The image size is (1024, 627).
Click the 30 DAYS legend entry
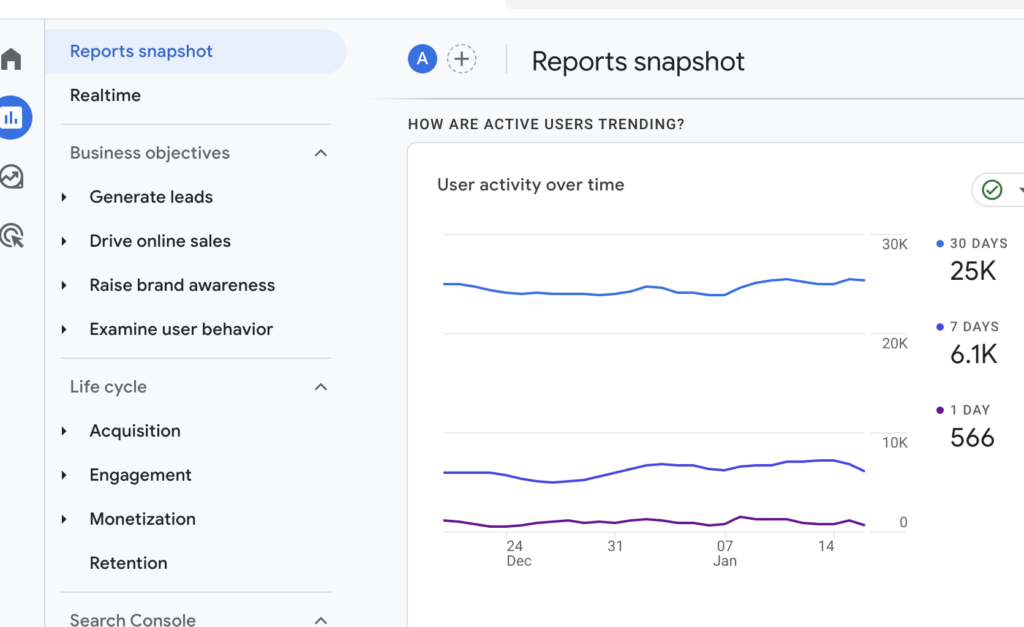click(x=972, y=244)
